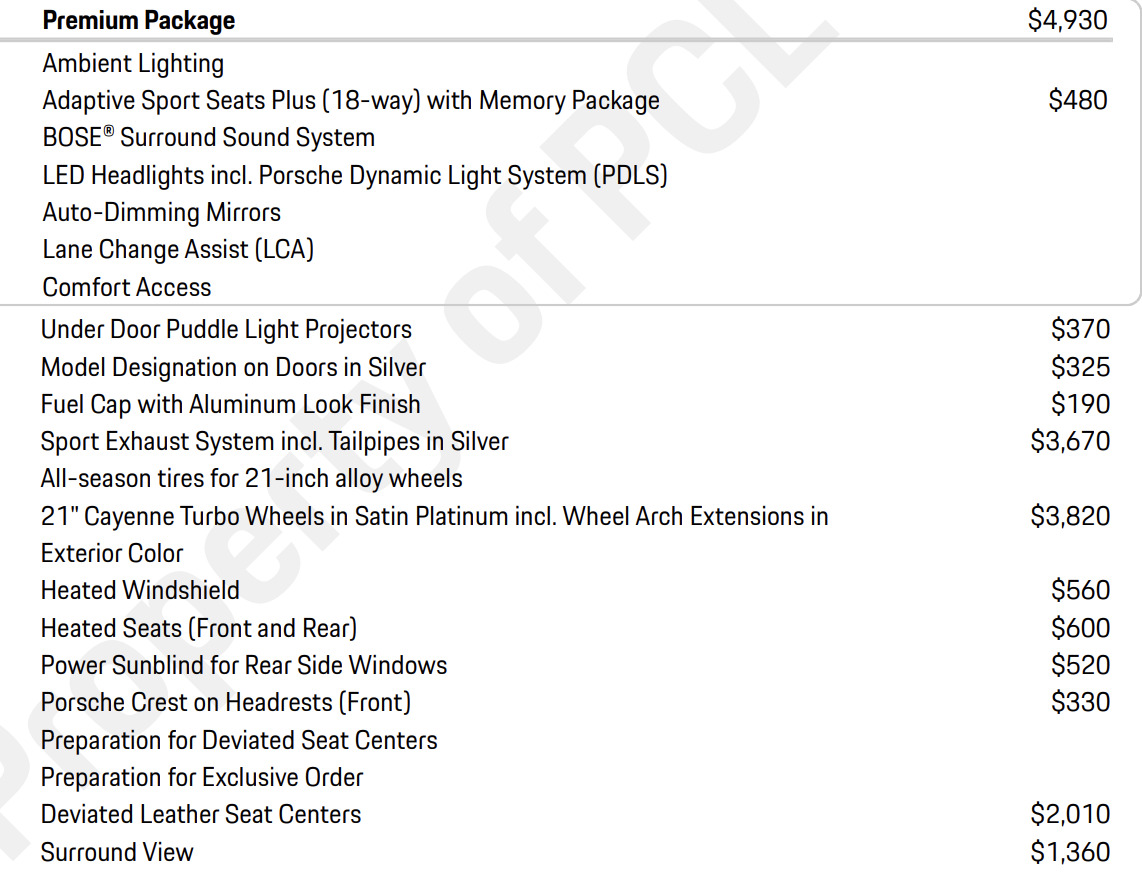Select the Comfort Access entry

[127, 288]
